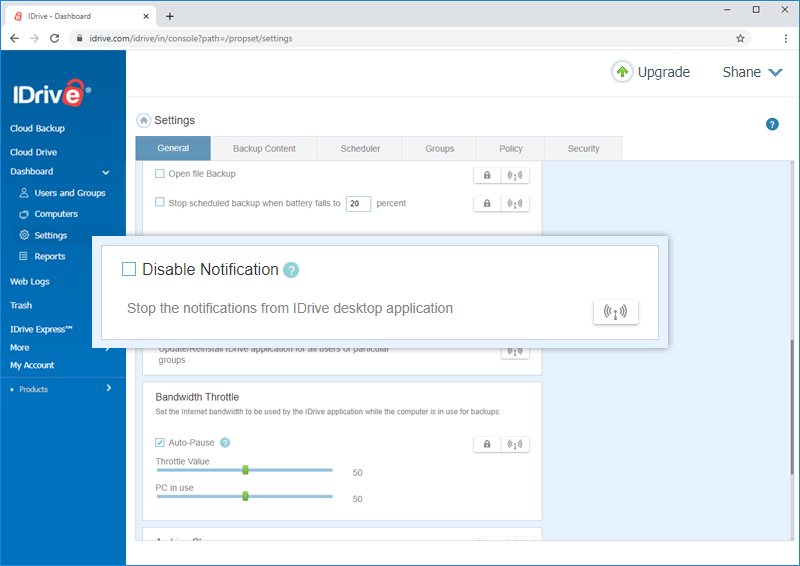This screenshot has width=800, height=566.
Task: Bookmark this page with the star icon
Action: [x=740, y=38]
